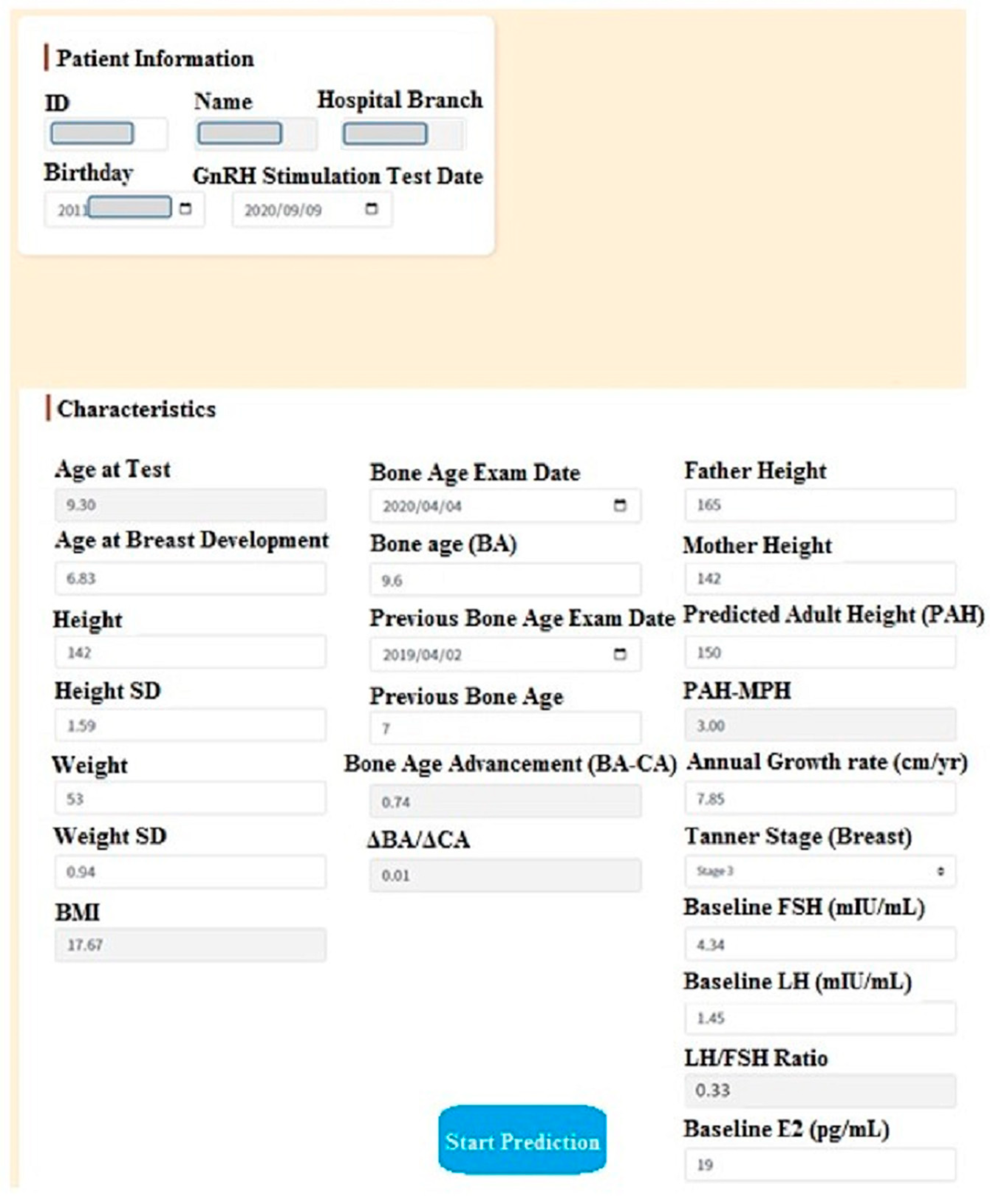The height and width of the screenshot is (1204, 990).
Task: Select the Annual Growth rate input
Action: click(819, 799)
